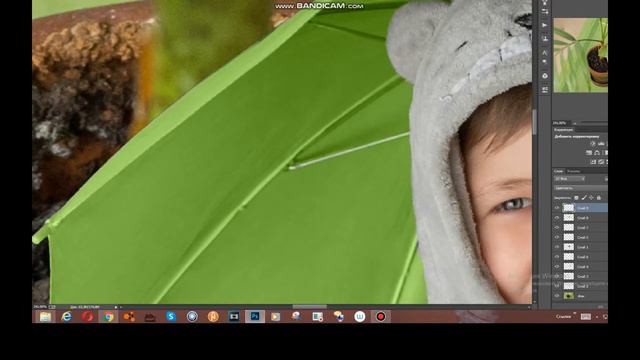
Task: Open the stamp-shaped Clone Source panel icon
Action: coord(544,39)
